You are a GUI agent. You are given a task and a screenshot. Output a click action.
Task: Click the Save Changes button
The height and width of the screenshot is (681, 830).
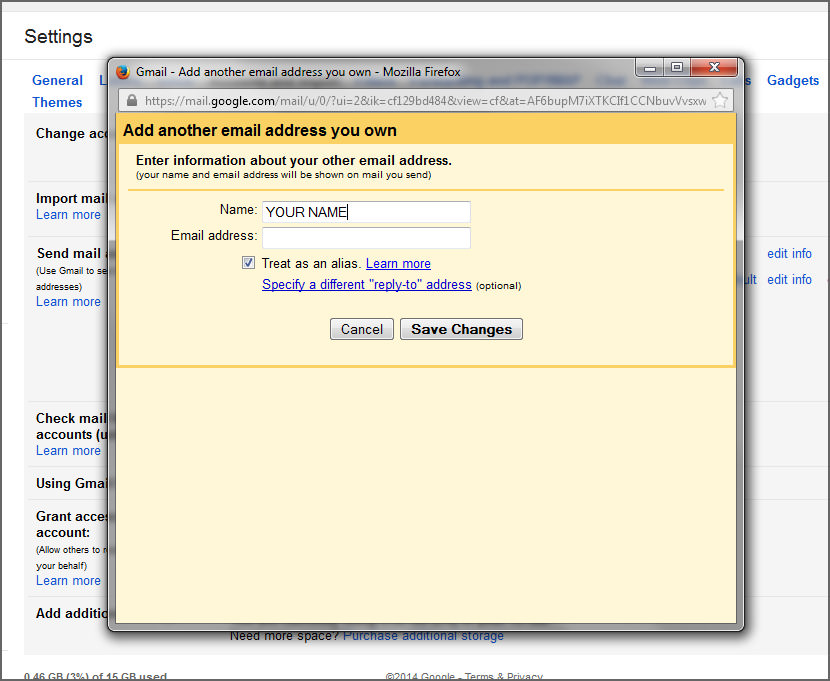[x=461, y=329]
